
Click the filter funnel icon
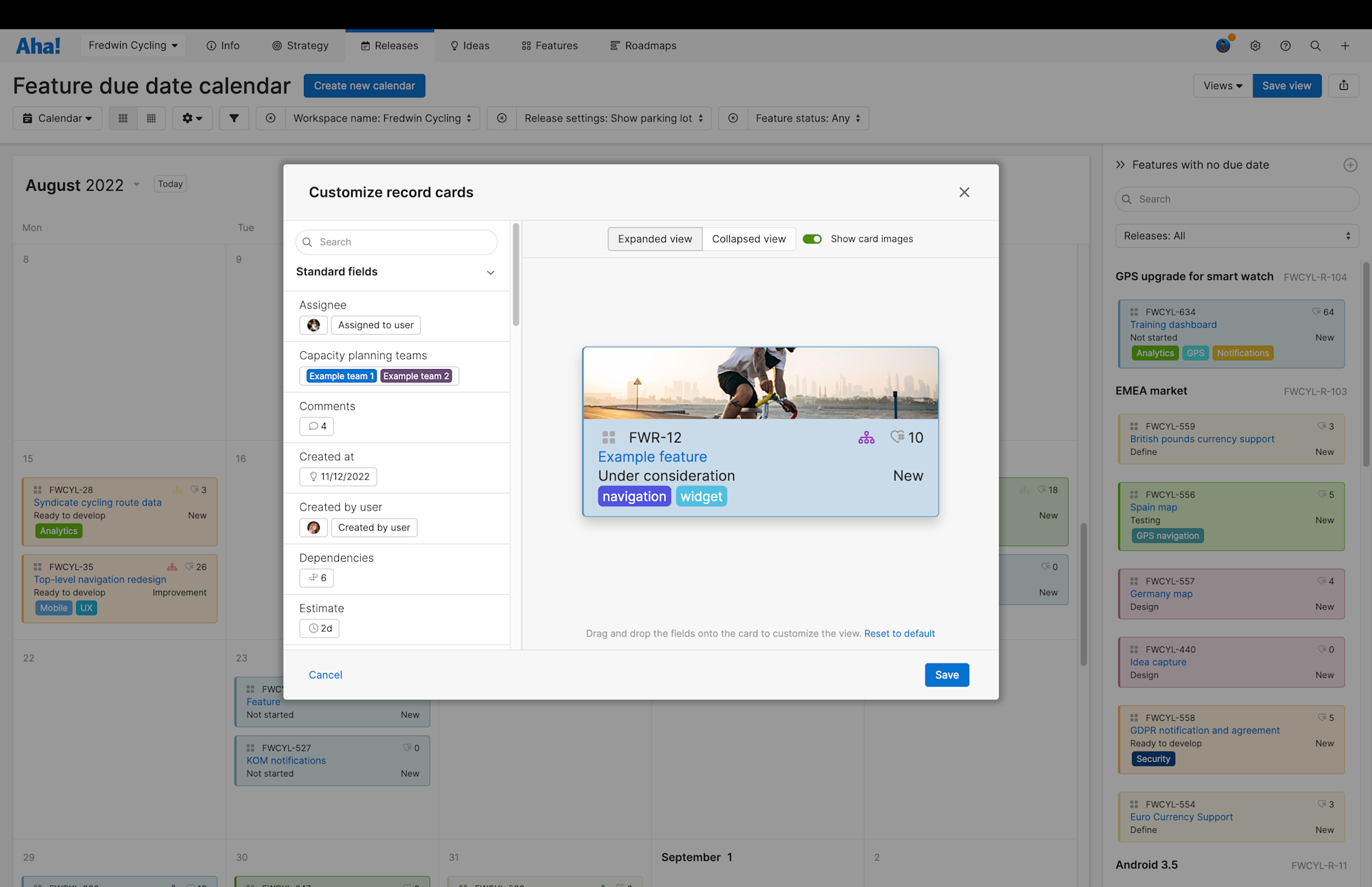(234, 118)
